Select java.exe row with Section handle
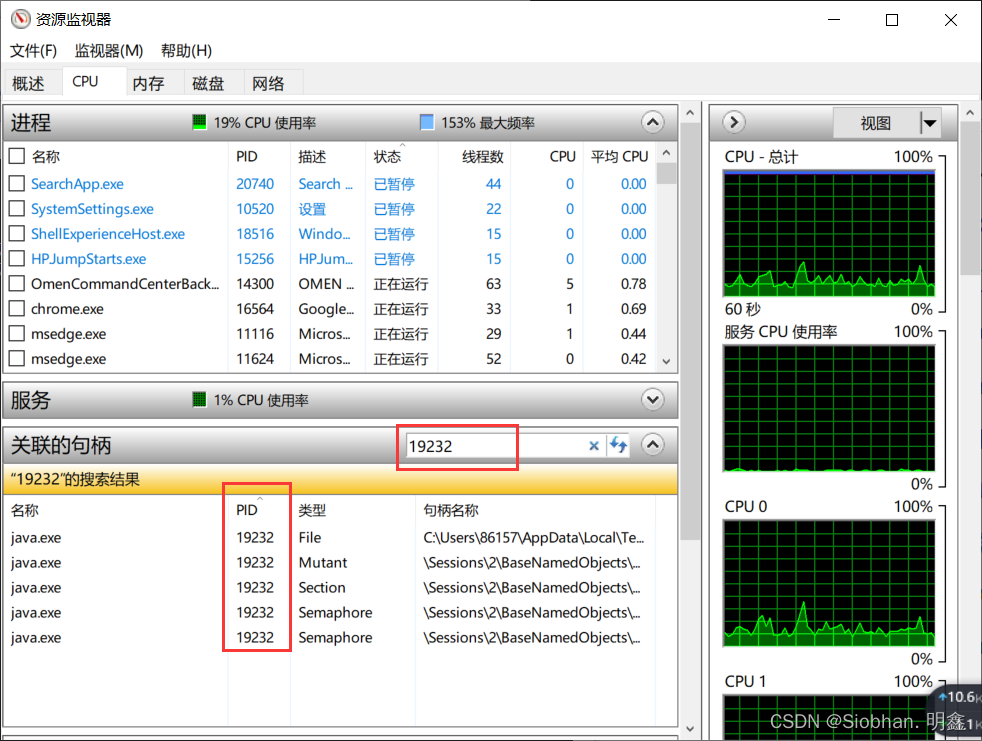The image size is (982, 741). point(331,588)
